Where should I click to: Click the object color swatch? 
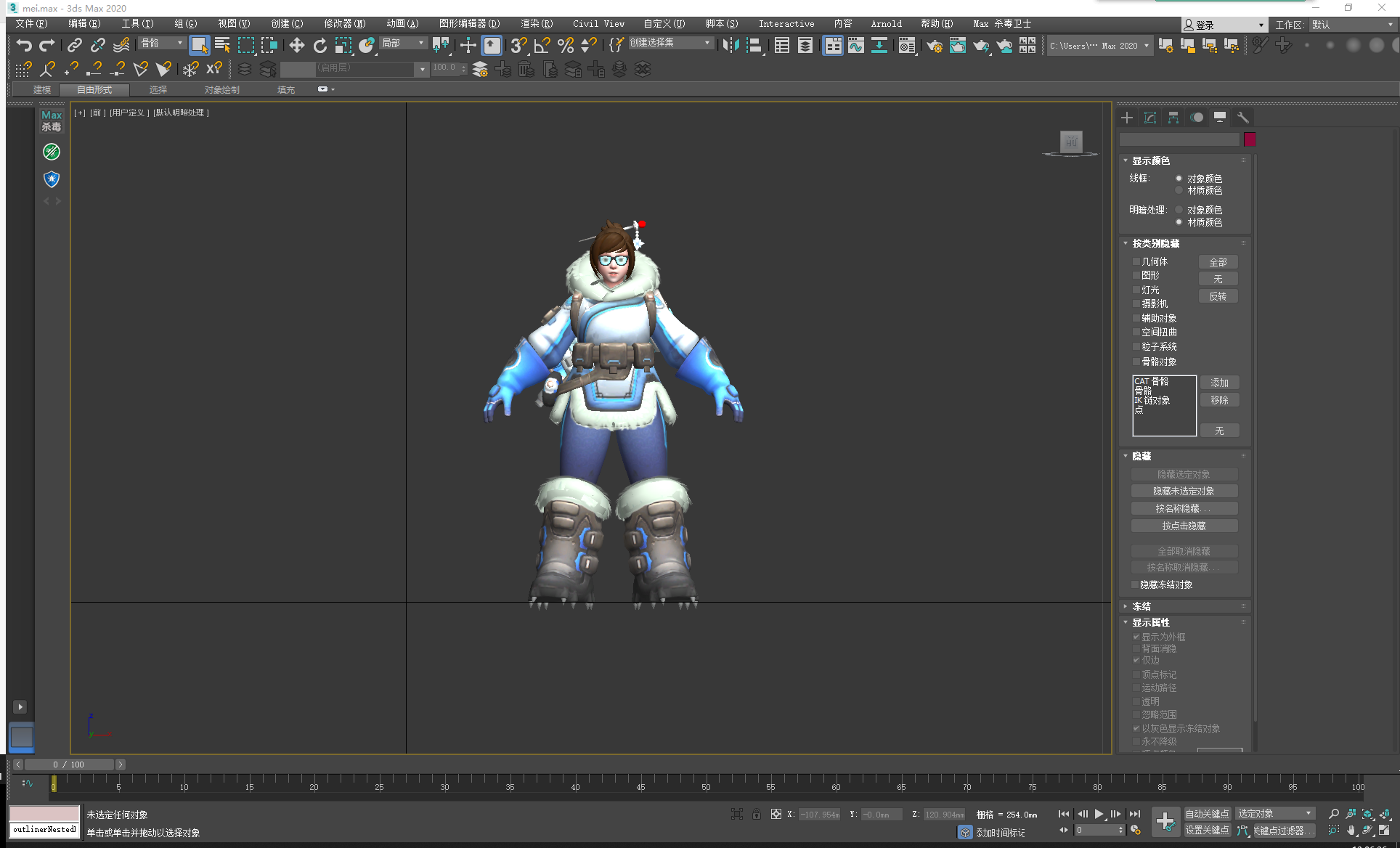[1250, 139]
